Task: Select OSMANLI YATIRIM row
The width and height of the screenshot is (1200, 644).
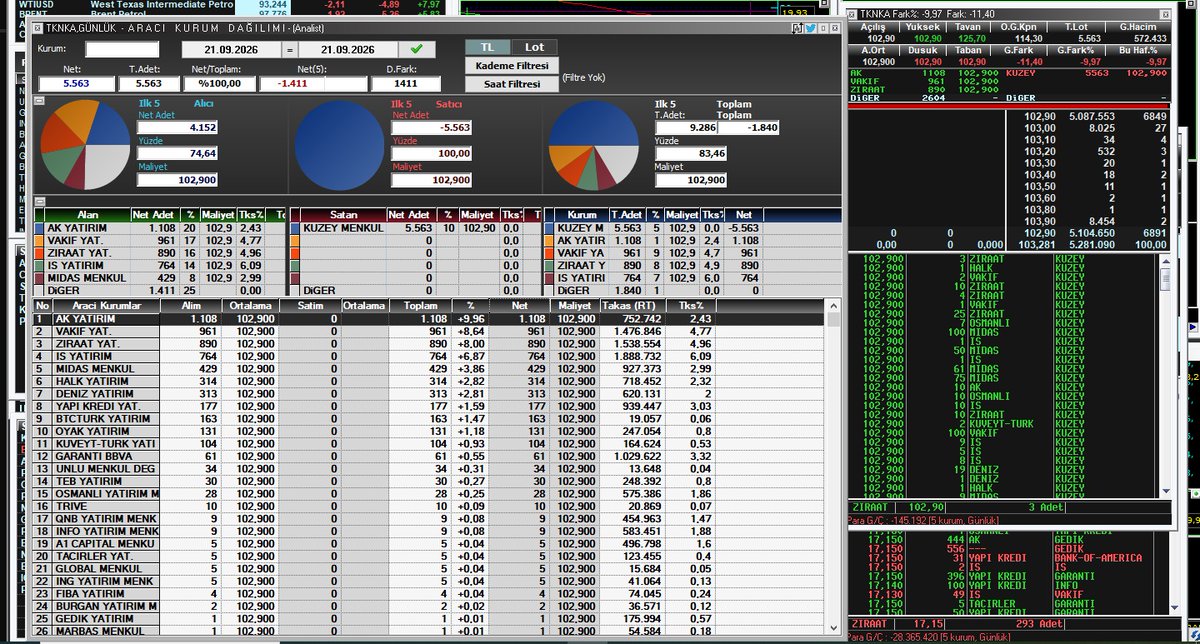Action: pyautogui.click(x=430, y=493)
